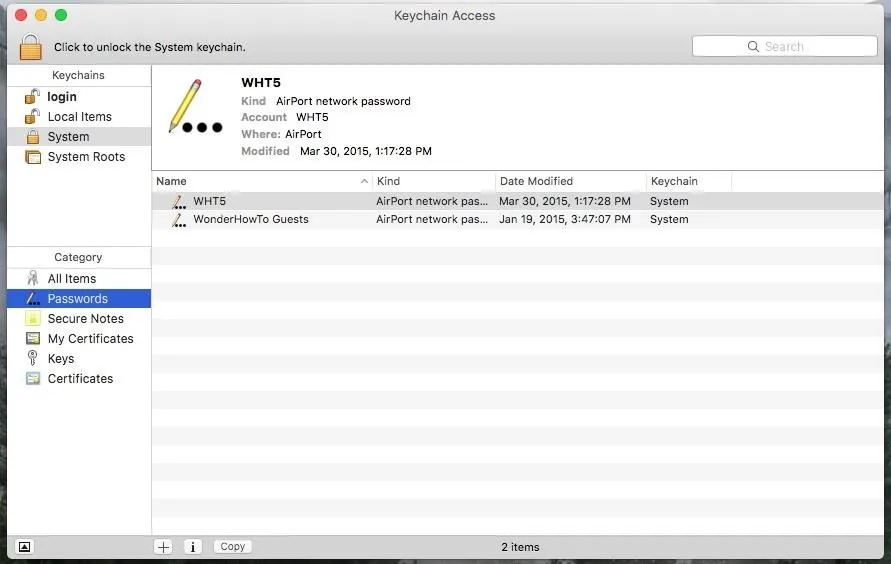Click the System Roots folder icon
891x564 pixels.
pyautogui.click(x=33, y=157)
